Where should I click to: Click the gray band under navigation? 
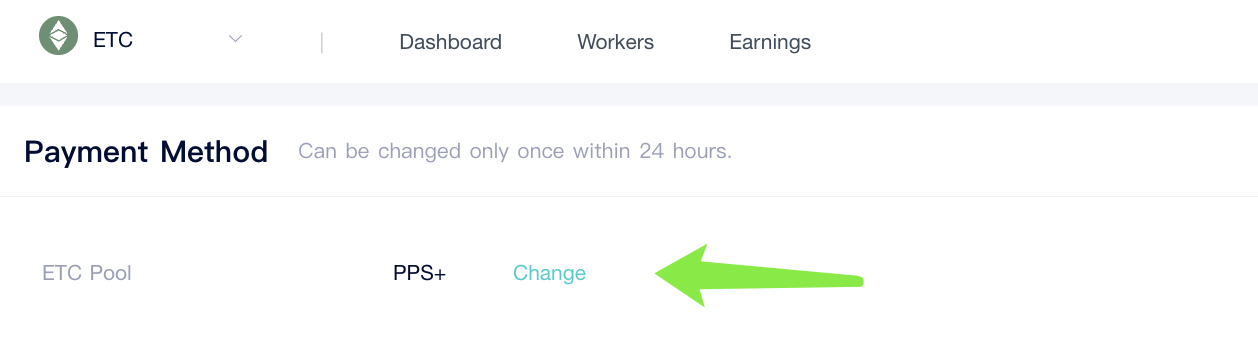[629, 95]
